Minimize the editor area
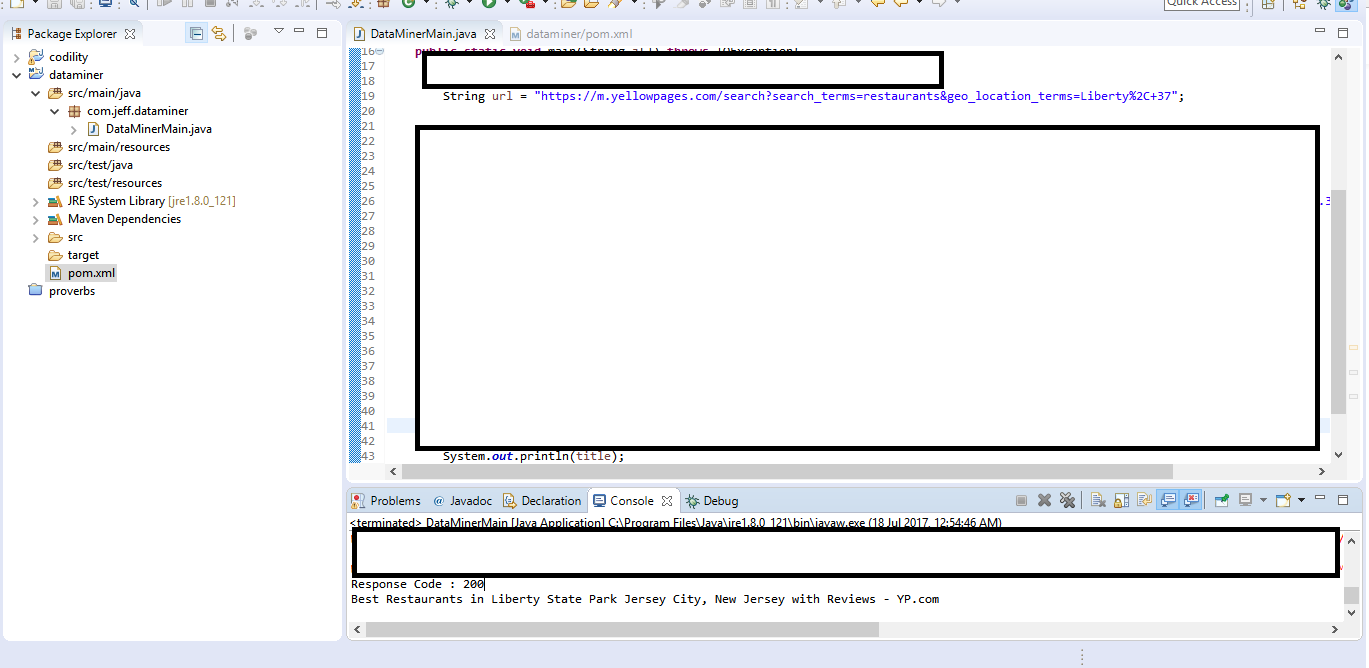 pos(1318,32)
